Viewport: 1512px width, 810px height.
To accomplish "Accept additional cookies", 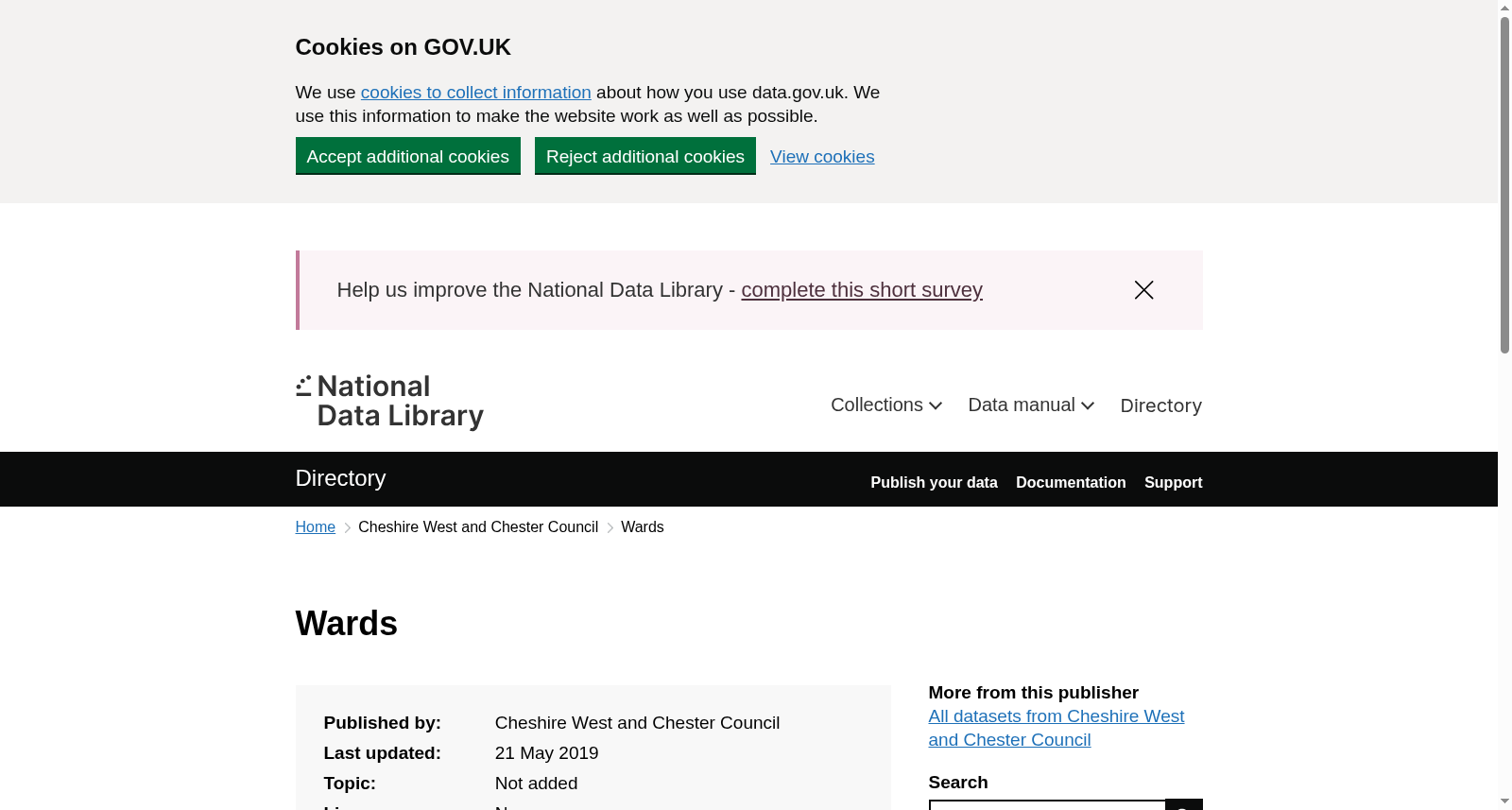I will point(408,156).
